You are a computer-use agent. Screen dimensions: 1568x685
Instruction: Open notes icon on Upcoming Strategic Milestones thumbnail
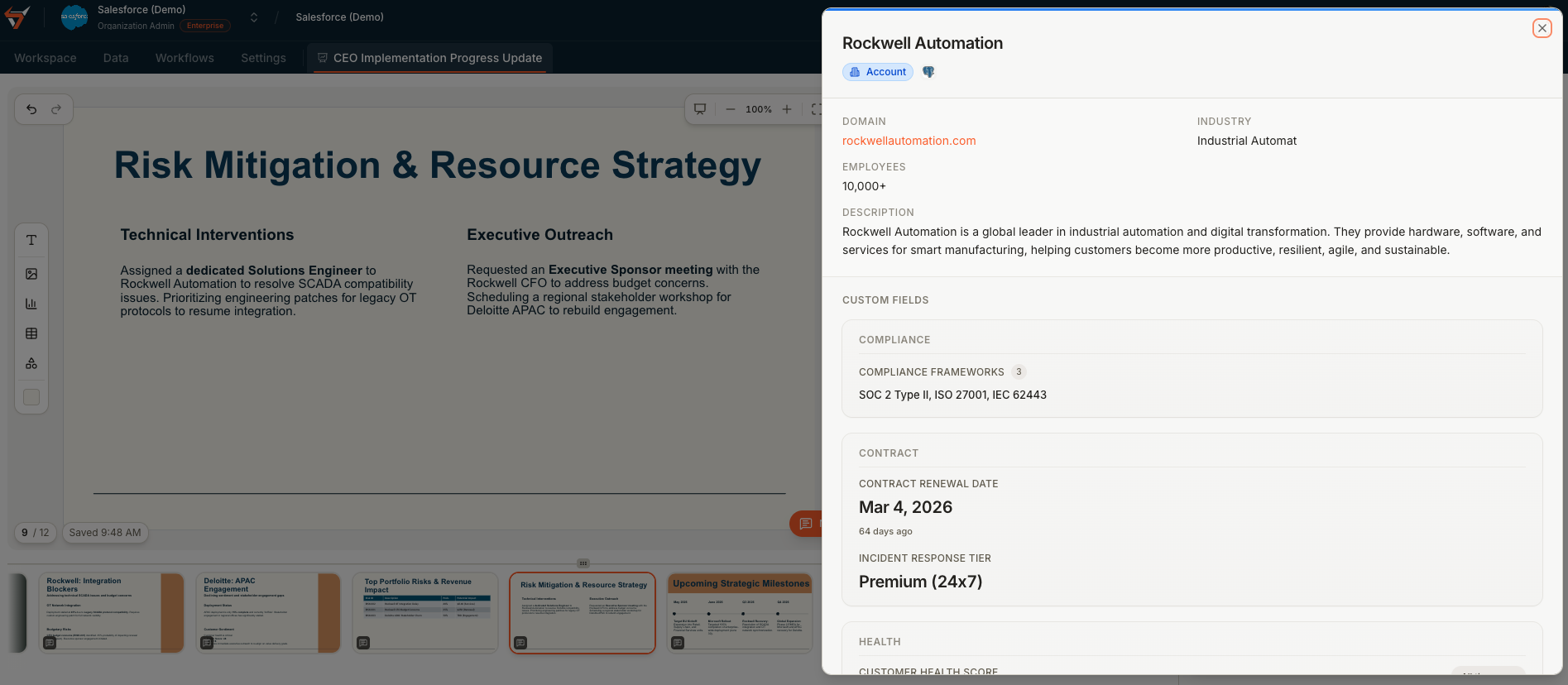pyautogui.click(x=678, y=643)
